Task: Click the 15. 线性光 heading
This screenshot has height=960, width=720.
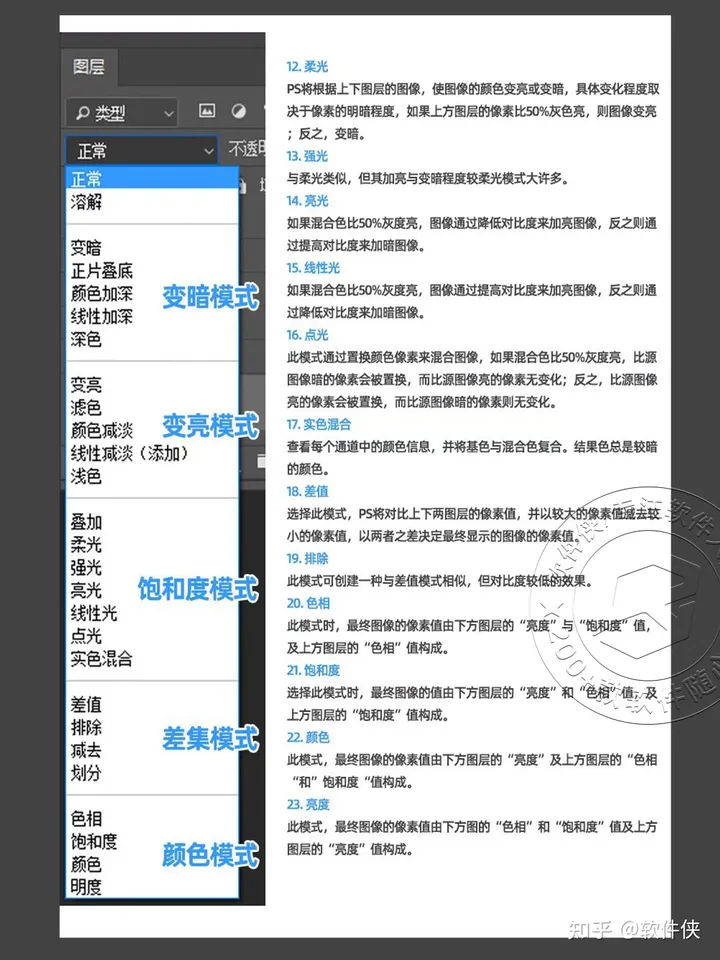Action: click(313, 268)
